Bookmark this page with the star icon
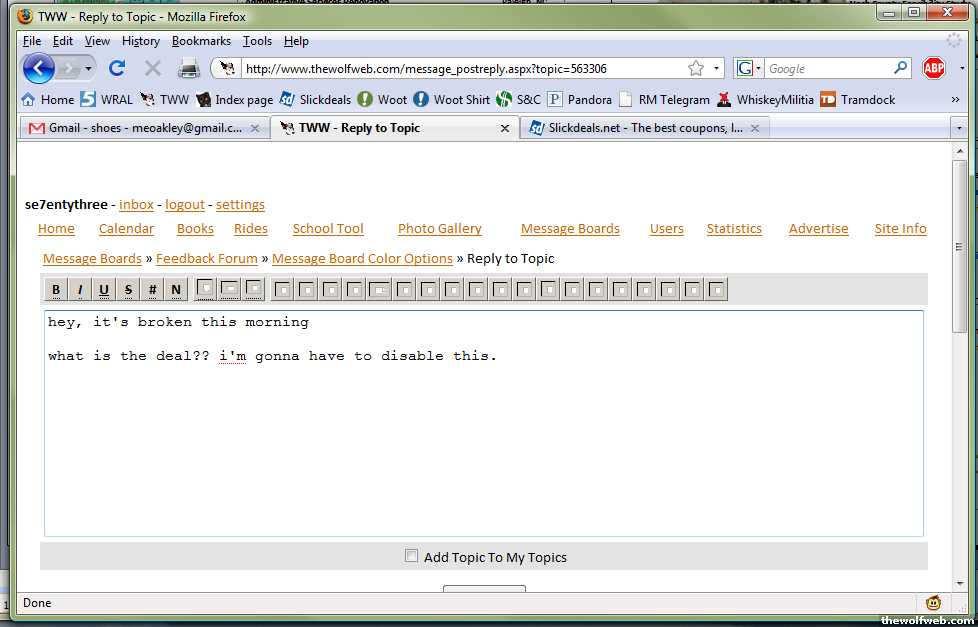978x627 pixels. 696,68
